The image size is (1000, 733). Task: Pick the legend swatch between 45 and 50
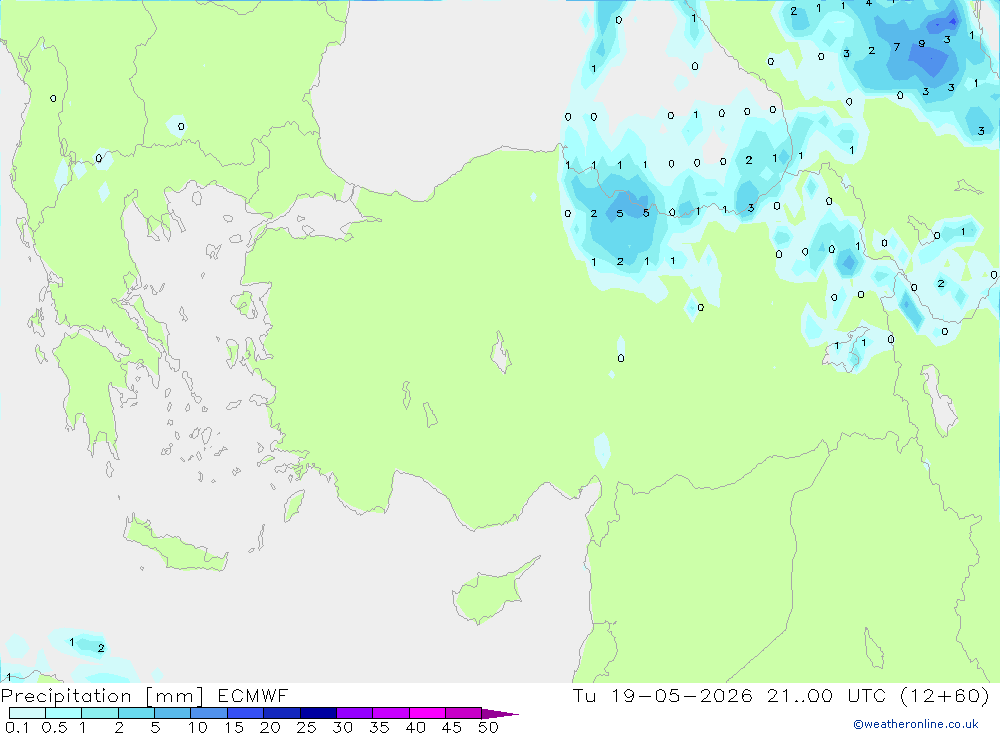tap(464, 713)
